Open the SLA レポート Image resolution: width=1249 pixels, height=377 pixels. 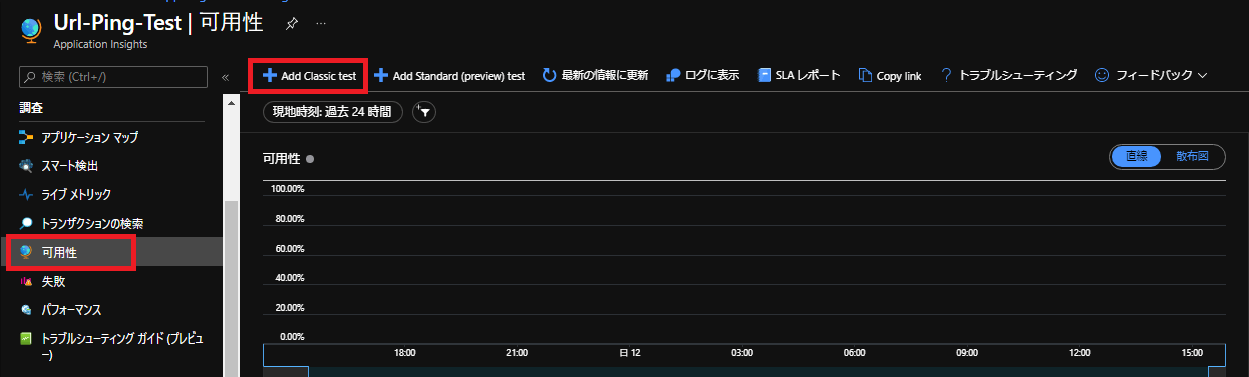click(799, 75)
